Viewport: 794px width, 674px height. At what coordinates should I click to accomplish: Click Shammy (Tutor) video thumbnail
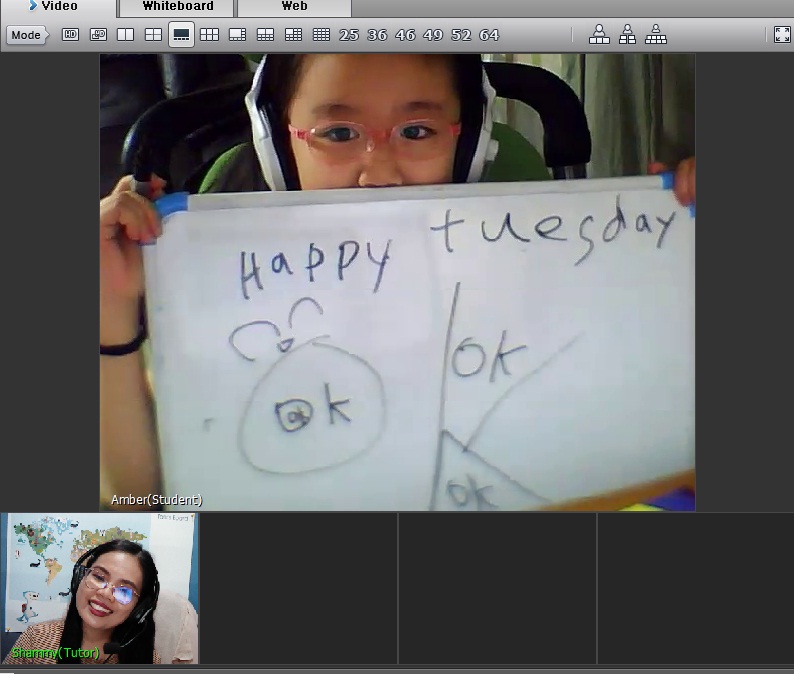[x=100, y=588]
